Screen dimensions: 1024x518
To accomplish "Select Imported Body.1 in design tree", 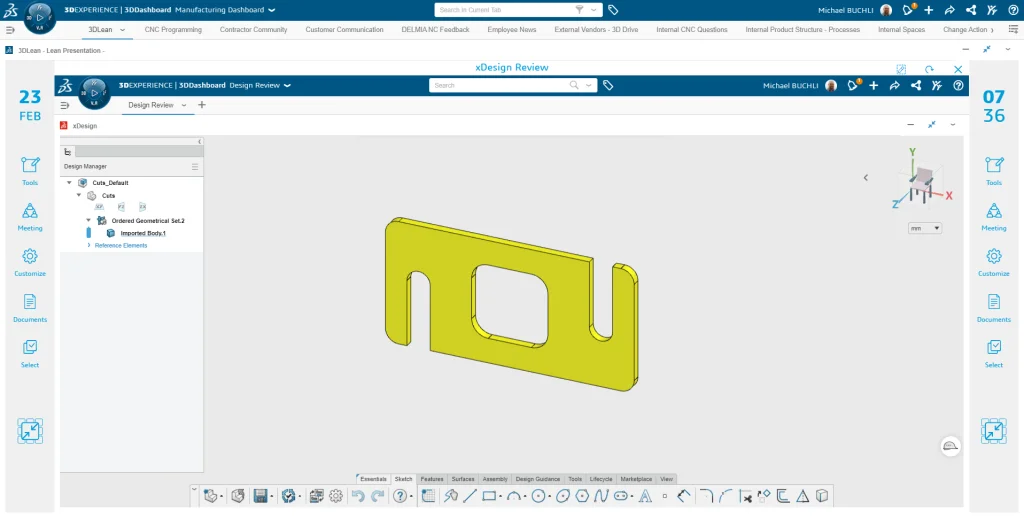I will tap(142, 233).
